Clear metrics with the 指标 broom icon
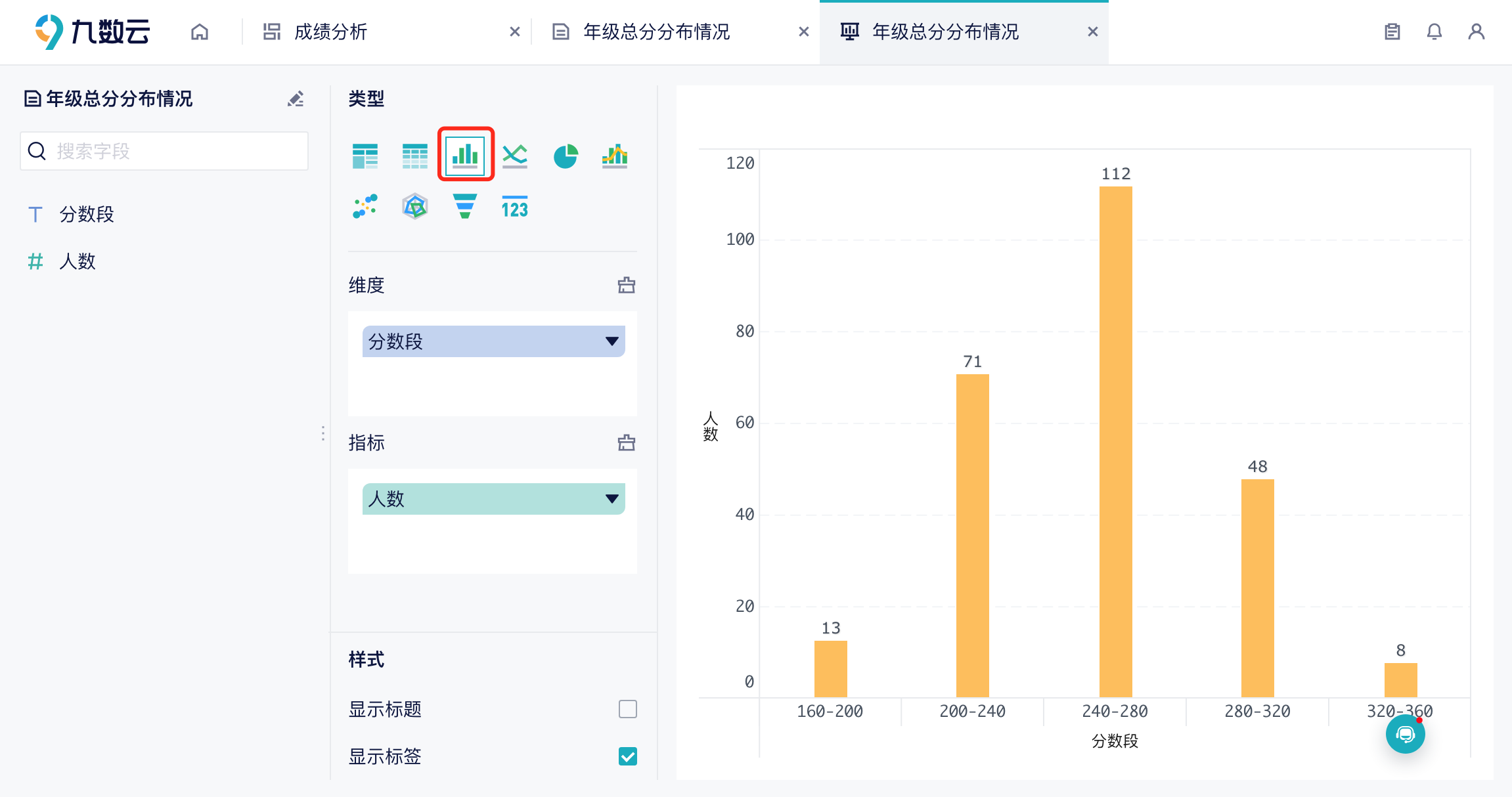This screenshot has width=1512, height=797. pyautogui.click(x=627, y=442)
